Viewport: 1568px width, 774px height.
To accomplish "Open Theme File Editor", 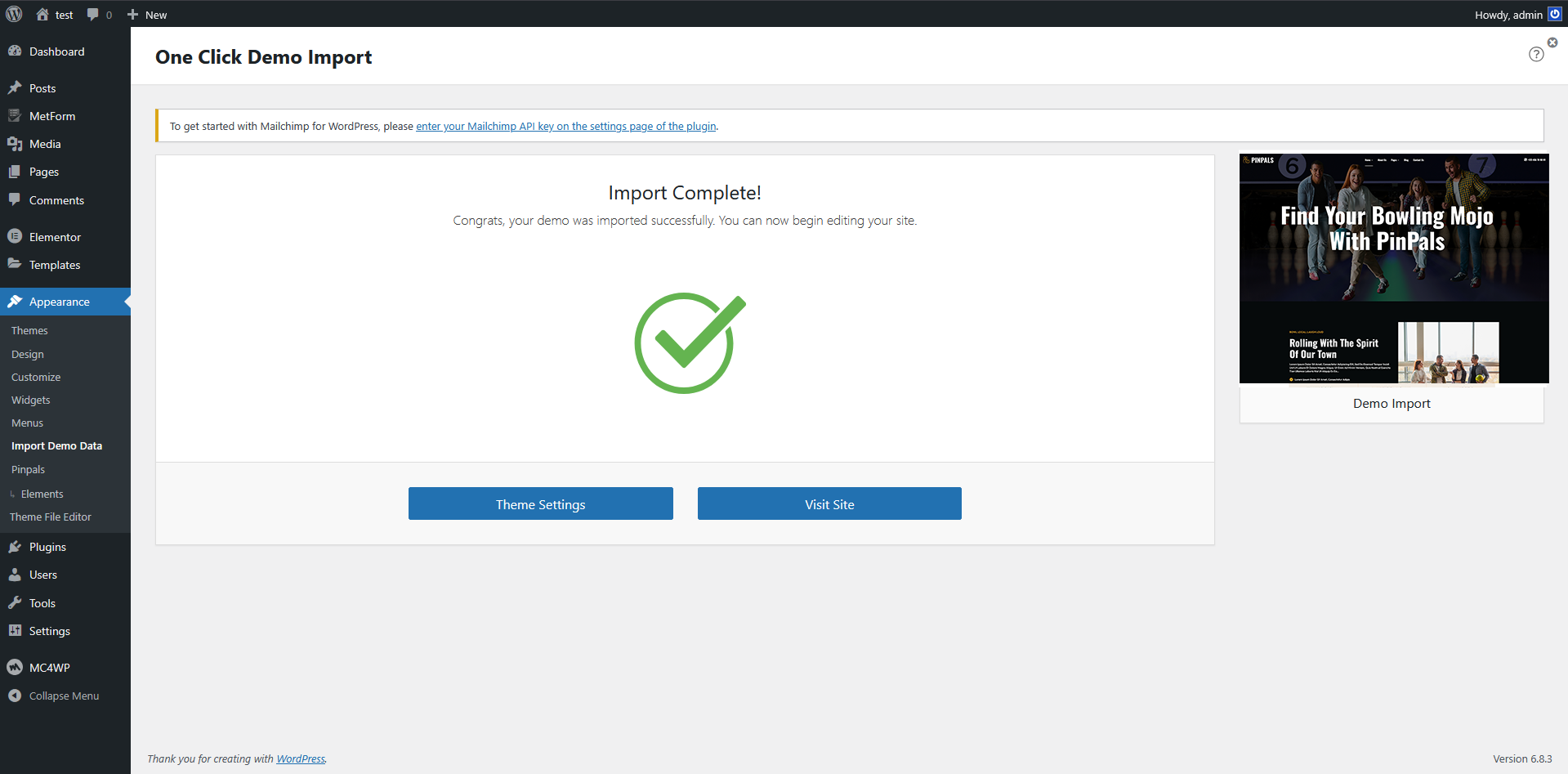I will 51,517.
